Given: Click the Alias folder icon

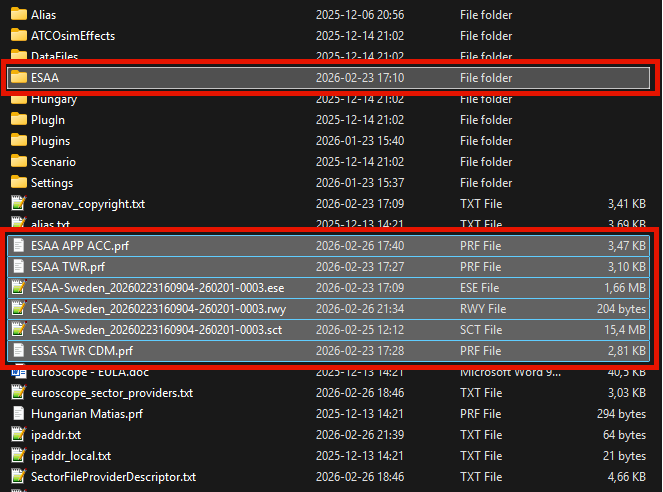Looking at the screenshot, I should 18,15.
